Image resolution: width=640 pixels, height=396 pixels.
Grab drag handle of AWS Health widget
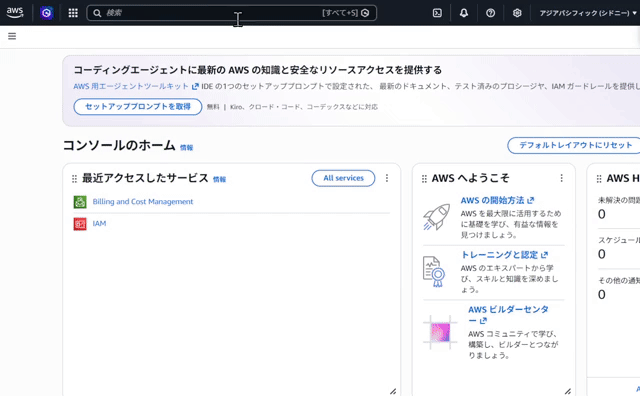click(599, 179)
